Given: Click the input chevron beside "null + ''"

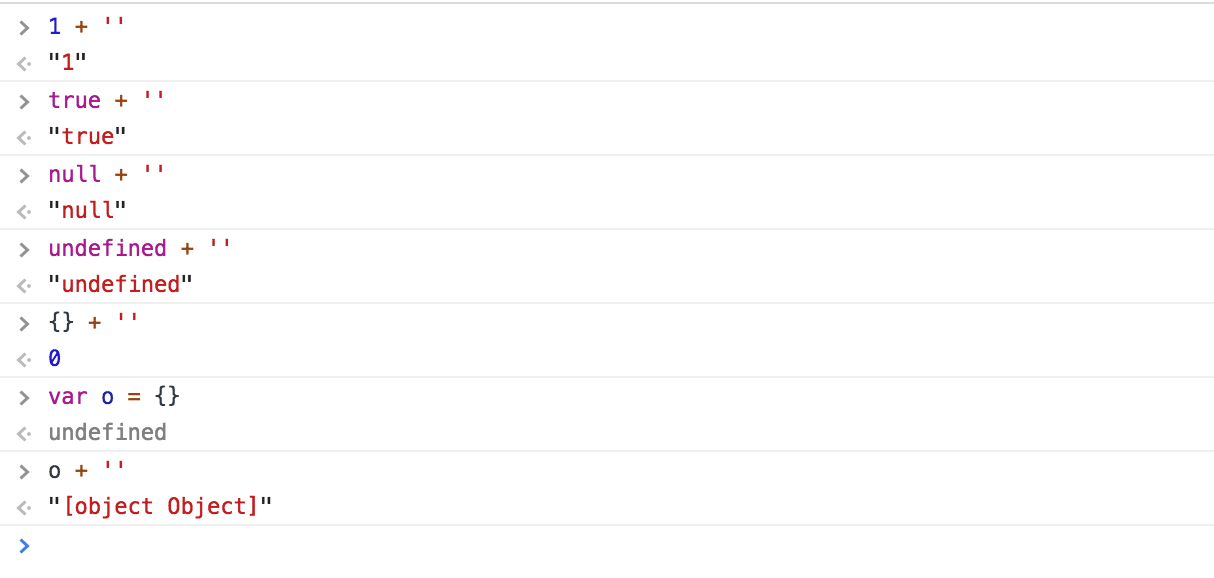Looking at the screenshot, I should [25, 175].
